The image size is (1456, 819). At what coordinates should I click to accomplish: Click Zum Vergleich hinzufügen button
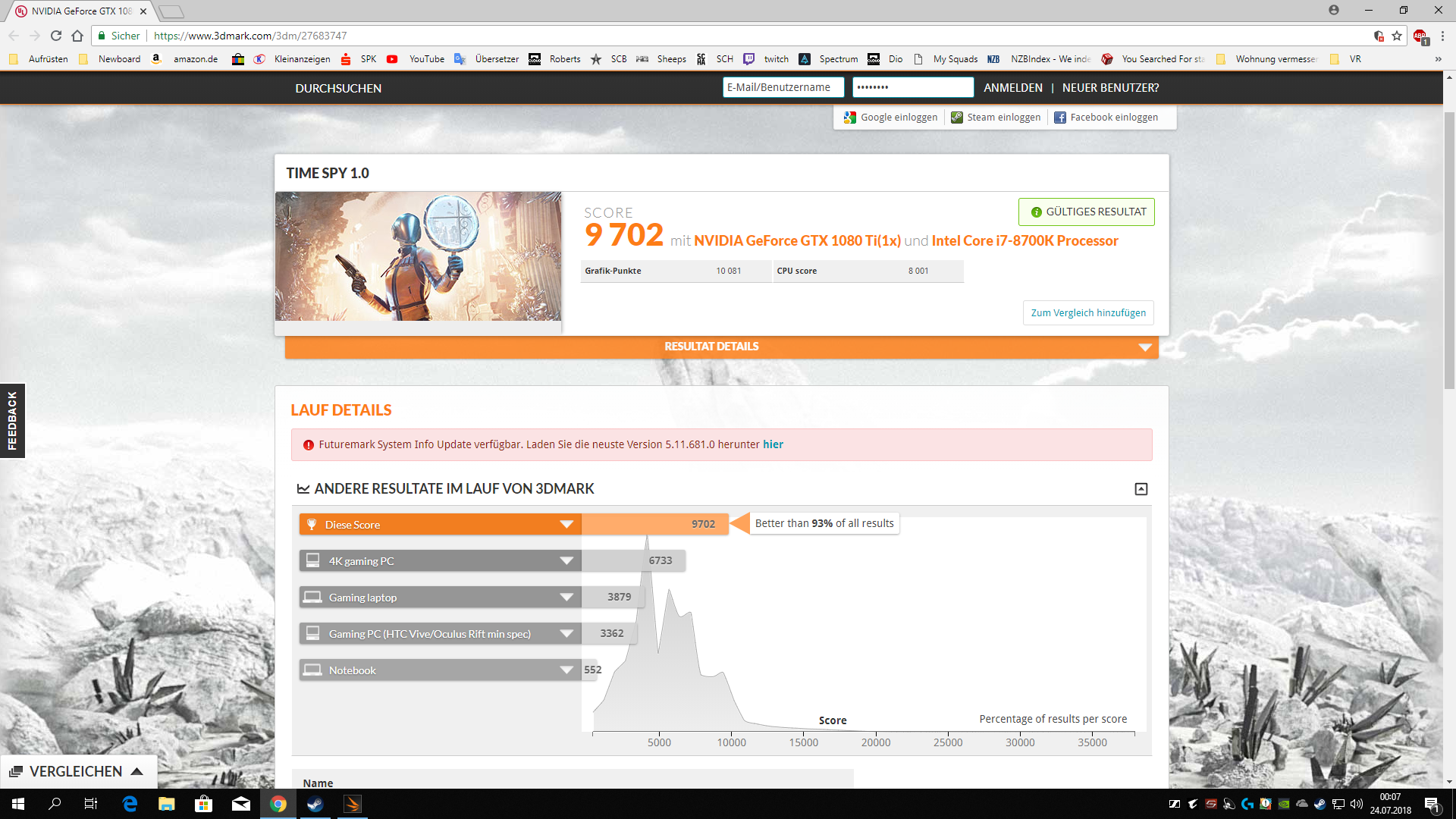tap(1088, 312)
